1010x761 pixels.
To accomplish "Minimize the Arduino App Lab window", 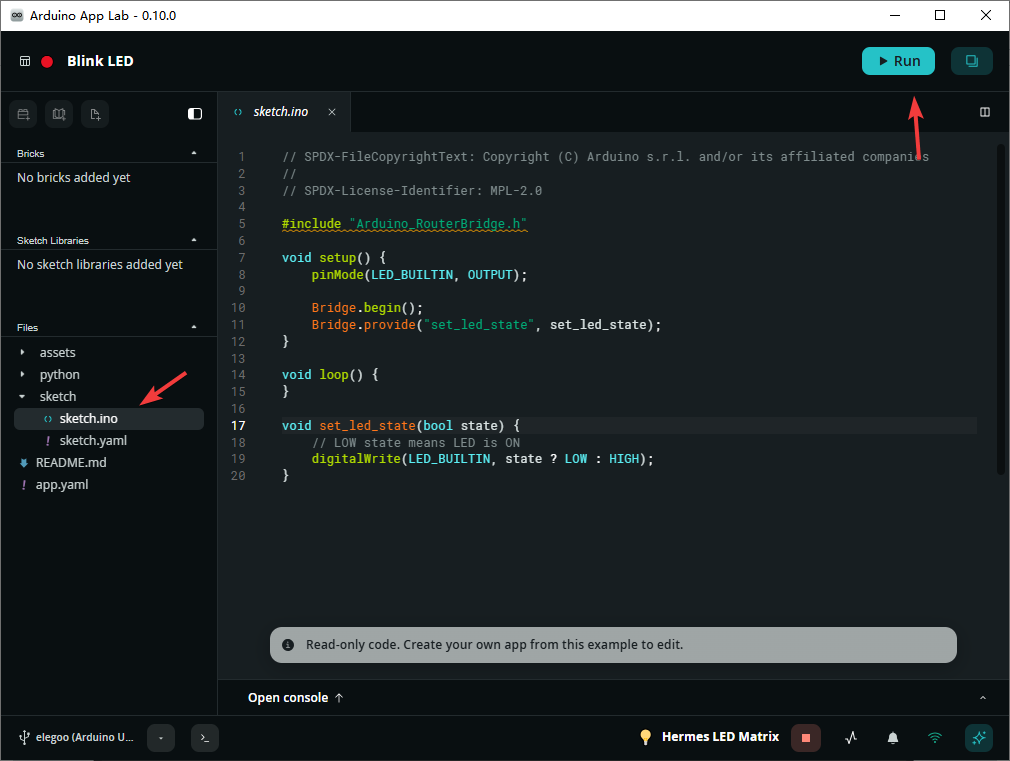I will (x=895, y=15).
